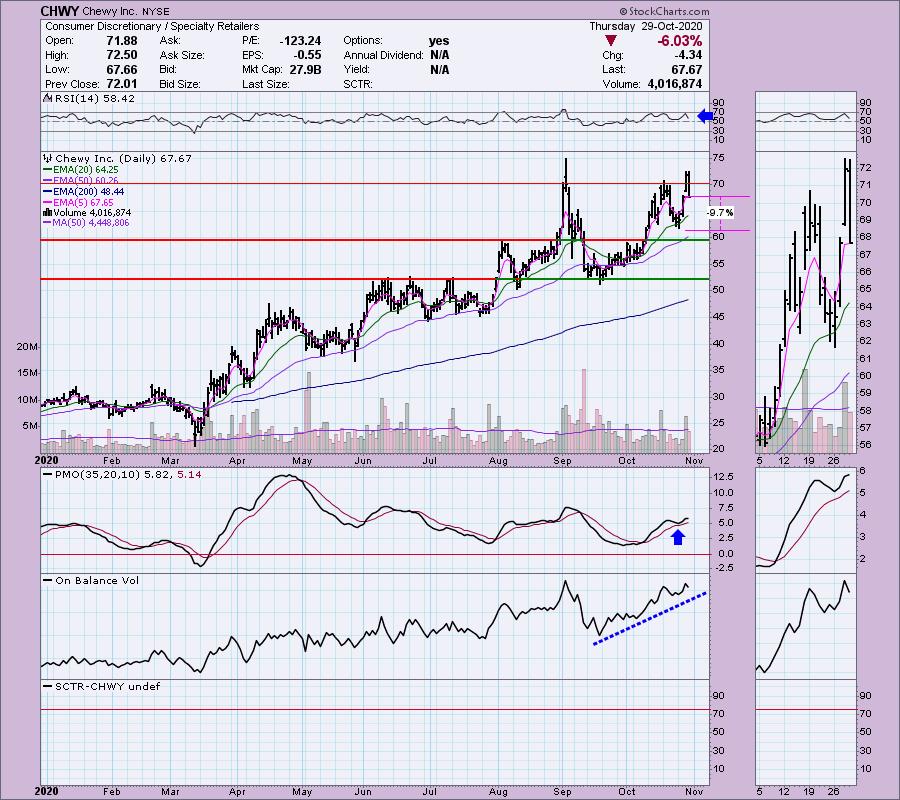Click the 'EMA(50) 60.26' legend entry

[x=86, y=181]
